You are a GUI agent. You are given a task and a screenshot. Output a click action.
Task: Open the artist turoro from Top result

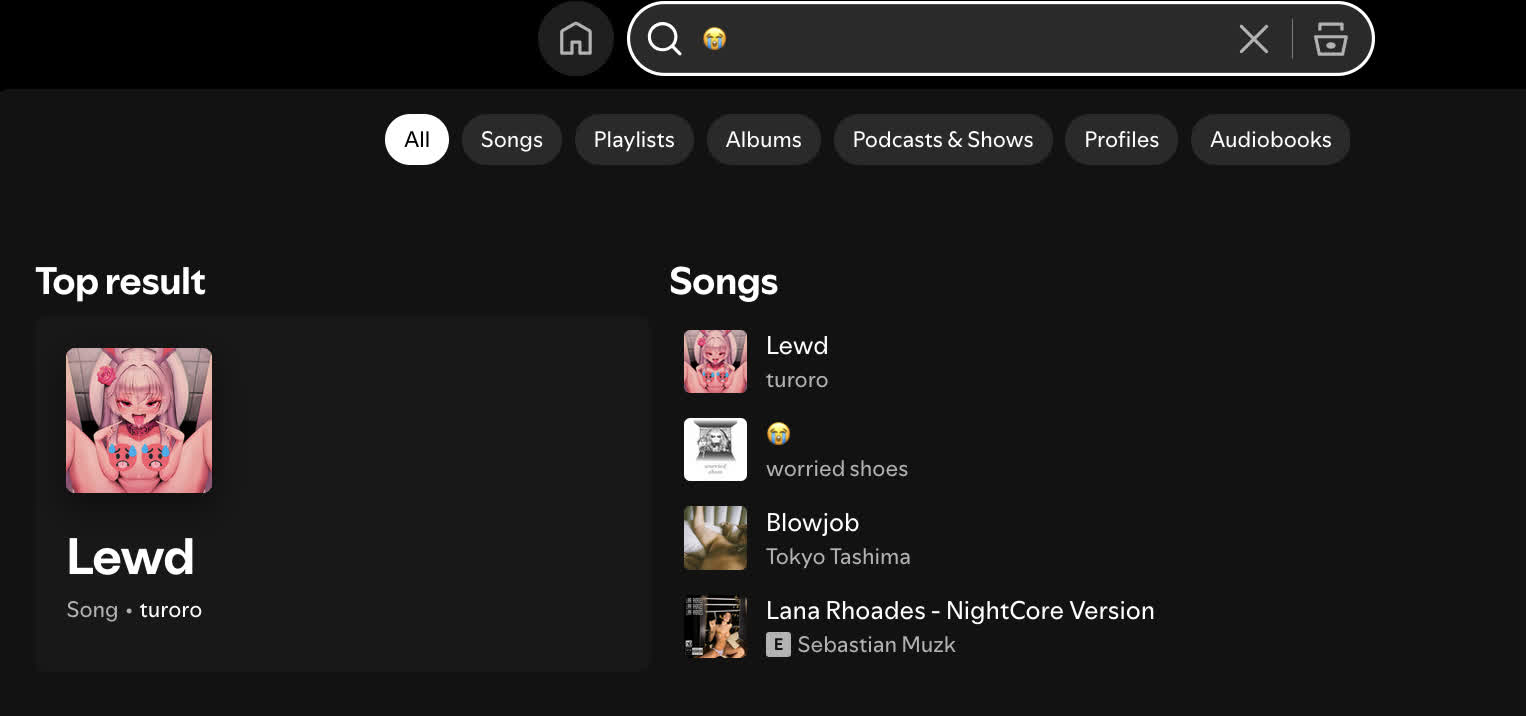click(171, 609)
